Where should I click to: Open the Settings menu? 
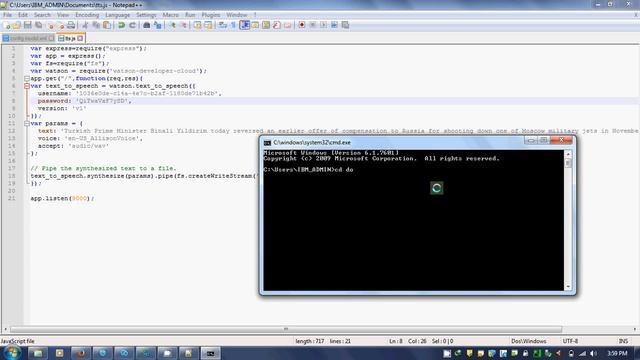[x=146, y=15]
